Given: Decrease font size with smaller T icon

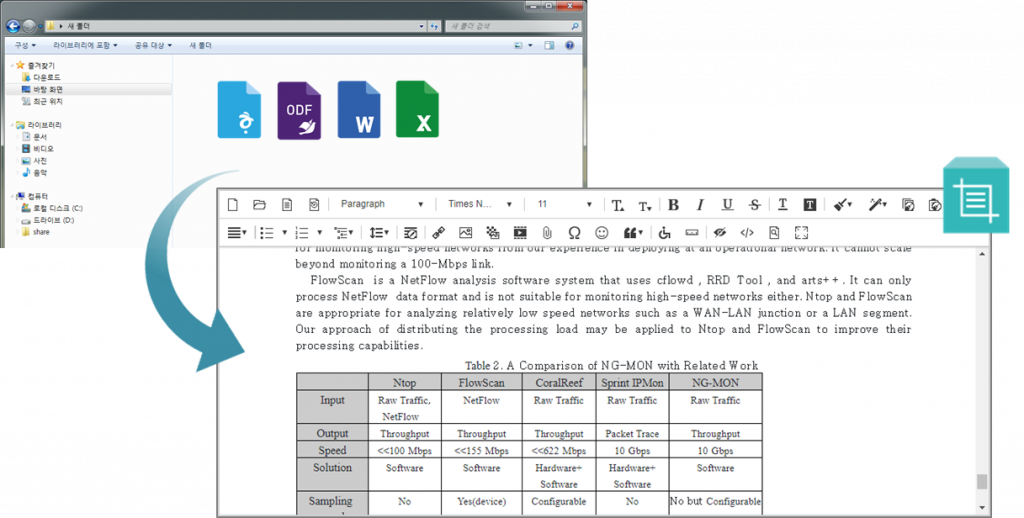Looking at the screenshot, I should [x=645, y=206].
